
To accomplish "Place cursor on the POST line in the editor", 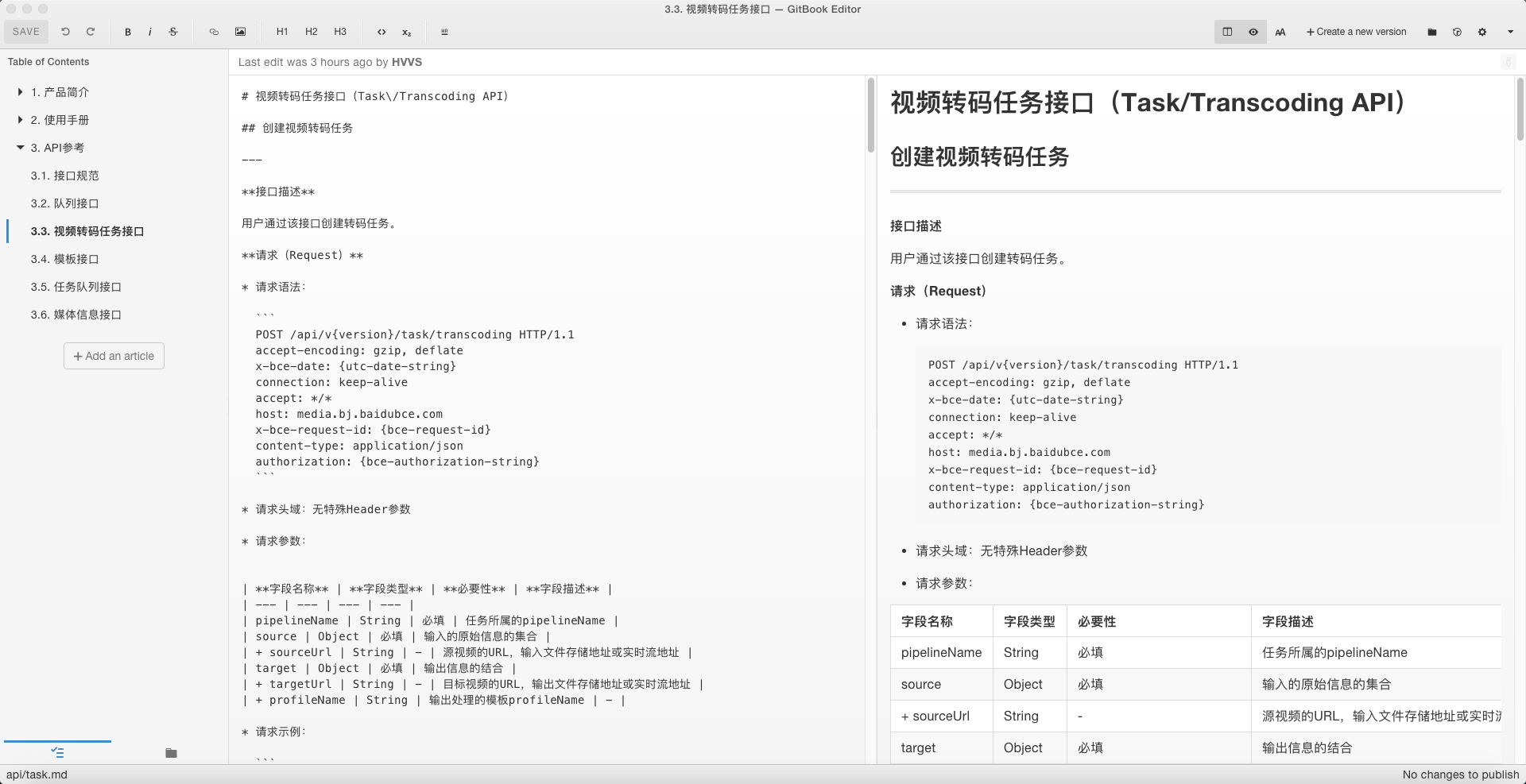I will [415, 334].
